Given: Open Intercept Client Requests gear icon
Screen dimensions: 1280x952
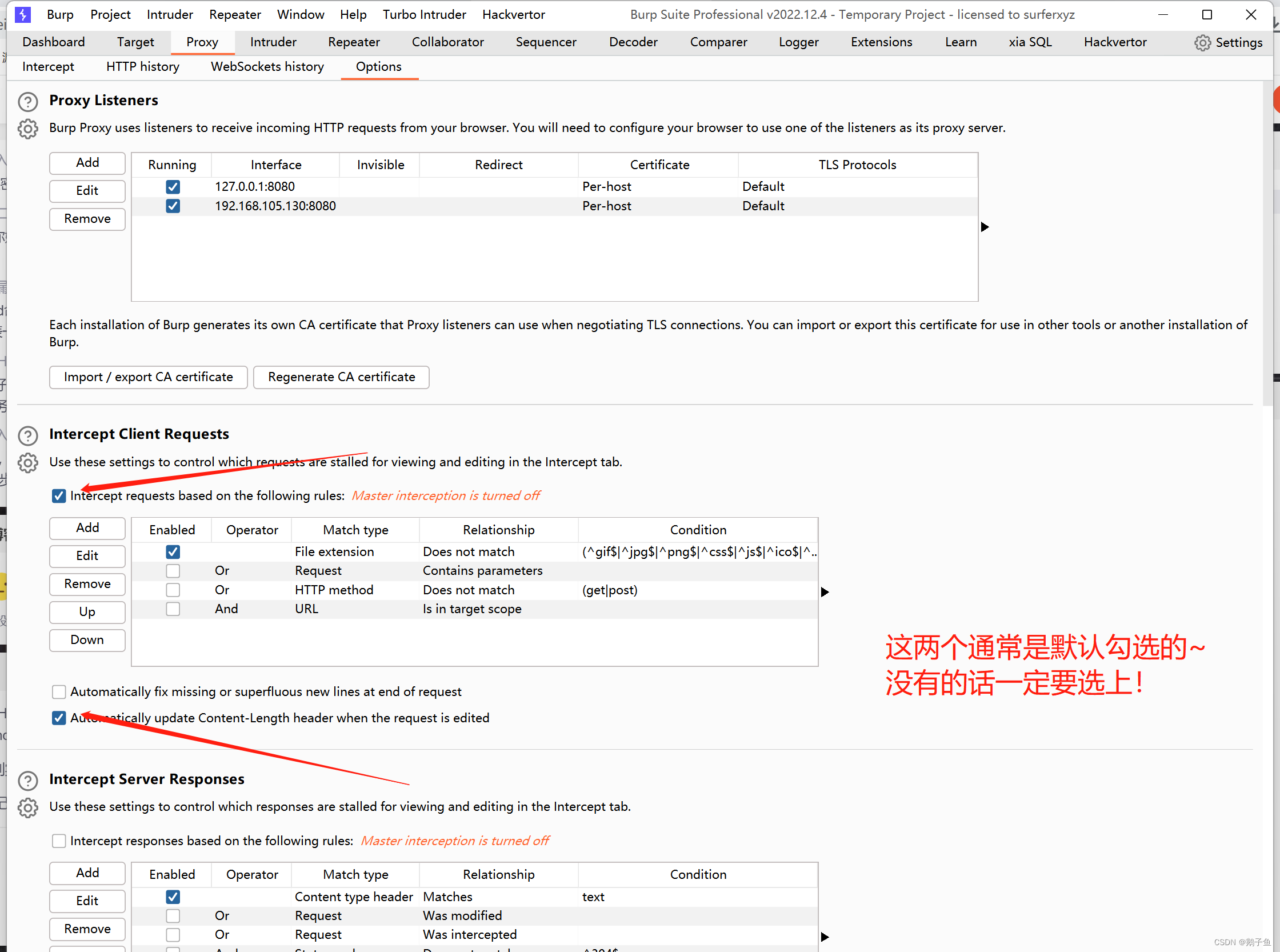Looking at the screenshot, I should coord(27,463).
